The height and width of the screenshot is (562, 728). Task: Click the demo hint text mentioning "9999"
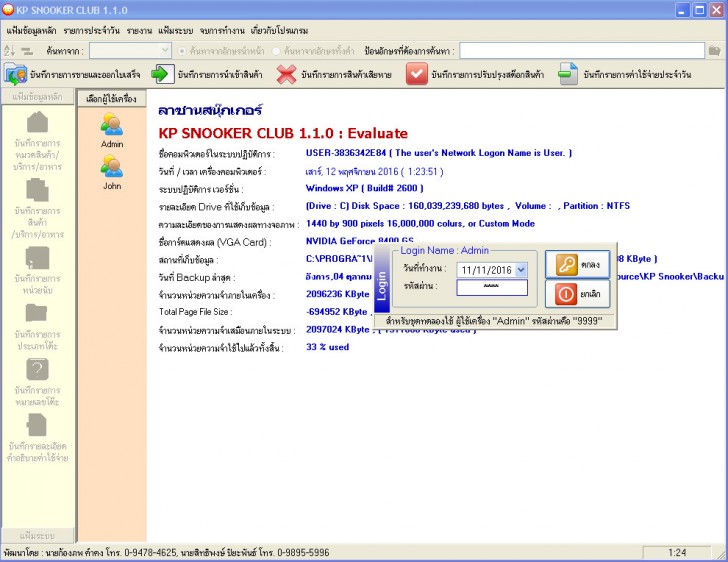(494, 320)
